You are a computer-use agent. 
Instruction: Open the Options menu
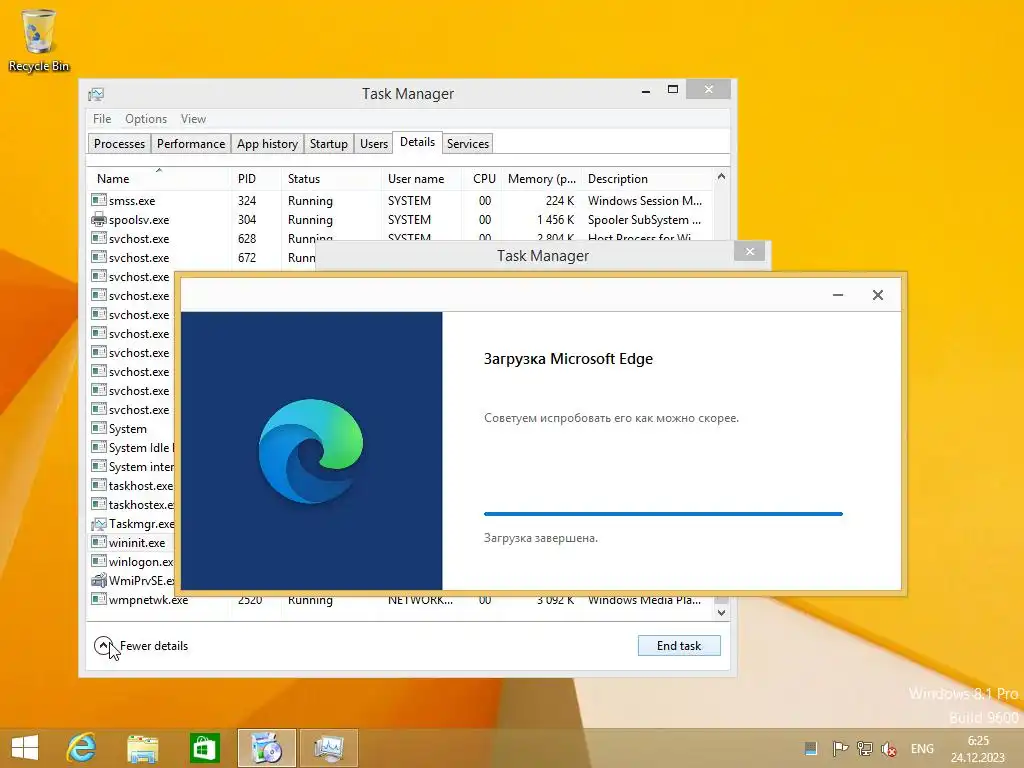[x=146, y=119]
